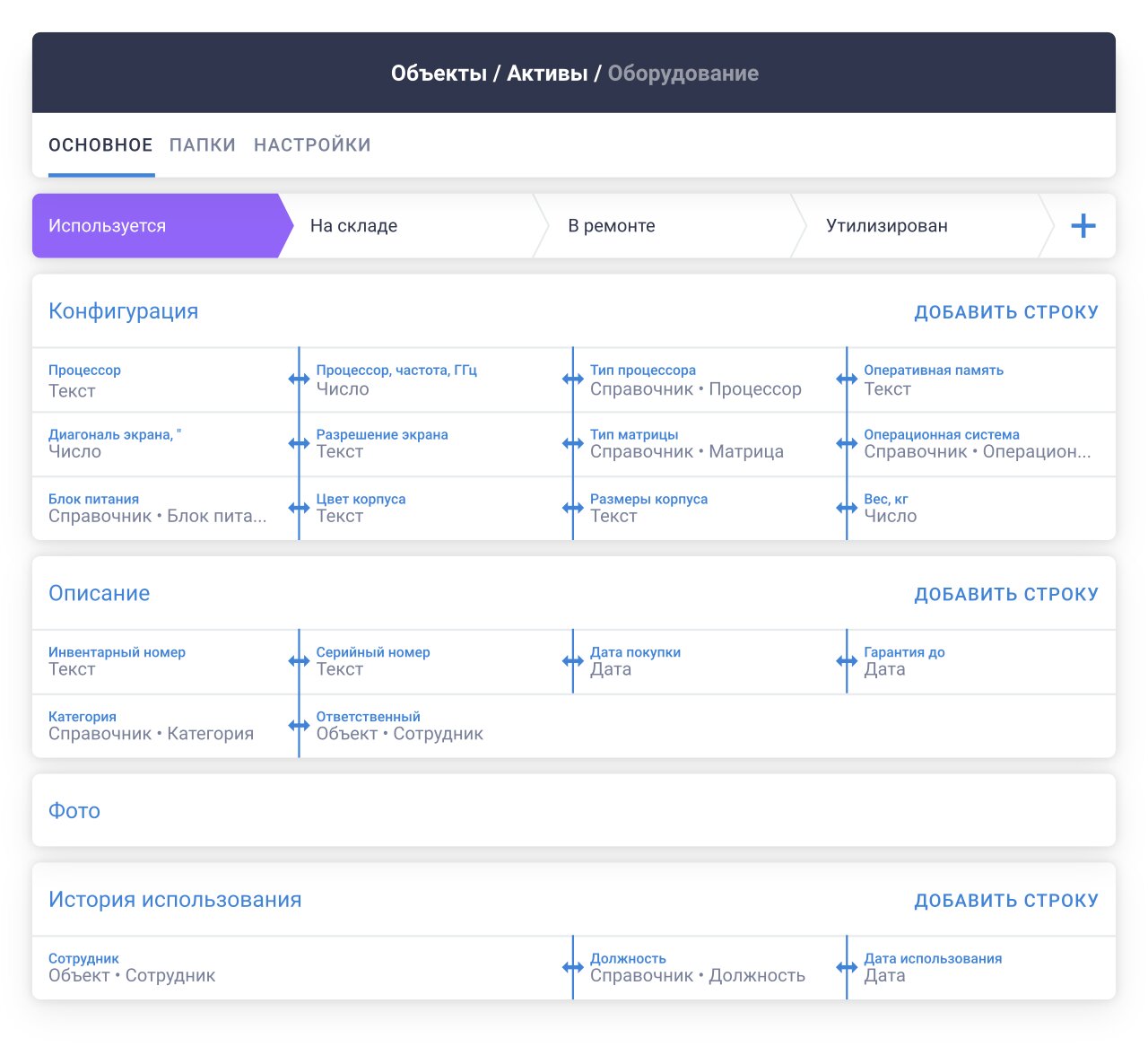Click the plus icon to add status
This screenshot has height=1064, width=1148.
click(1083, 226)
